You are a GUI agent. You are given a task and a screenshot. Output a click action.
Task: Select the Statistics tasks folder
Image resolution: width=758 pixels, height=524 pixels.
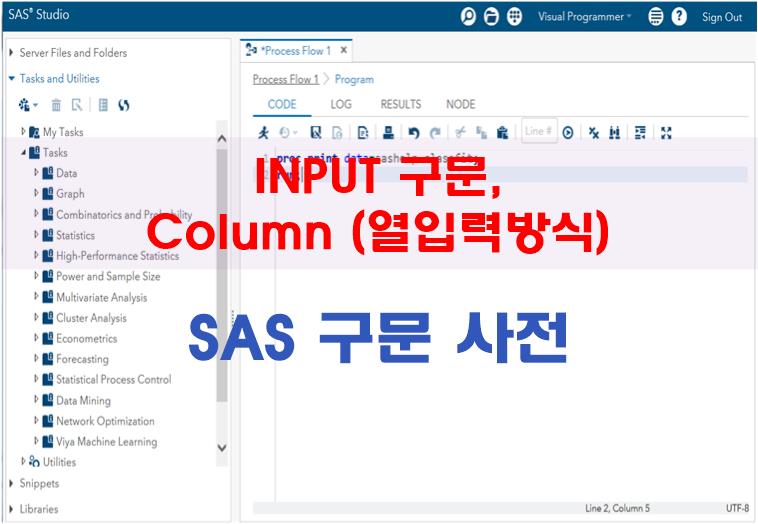coord(75,235)
